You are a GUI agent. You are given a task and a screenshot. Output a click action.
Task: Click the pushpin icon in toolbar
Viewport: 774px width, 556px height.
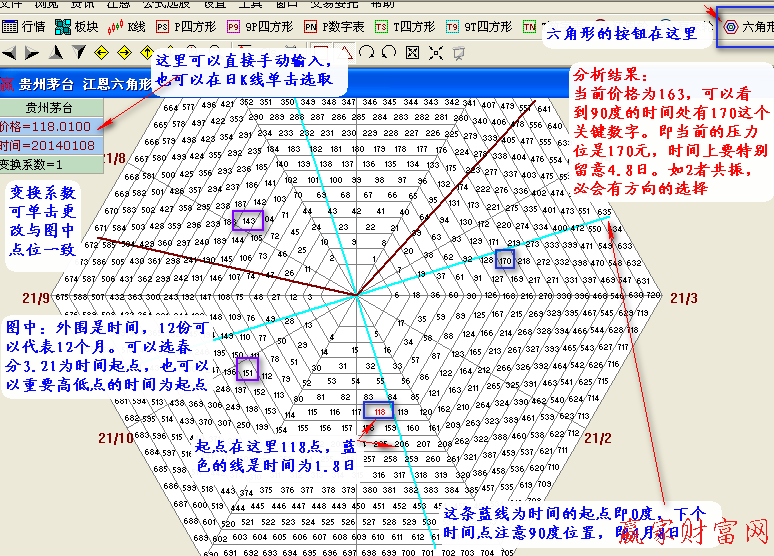click(x=457, y=52)
